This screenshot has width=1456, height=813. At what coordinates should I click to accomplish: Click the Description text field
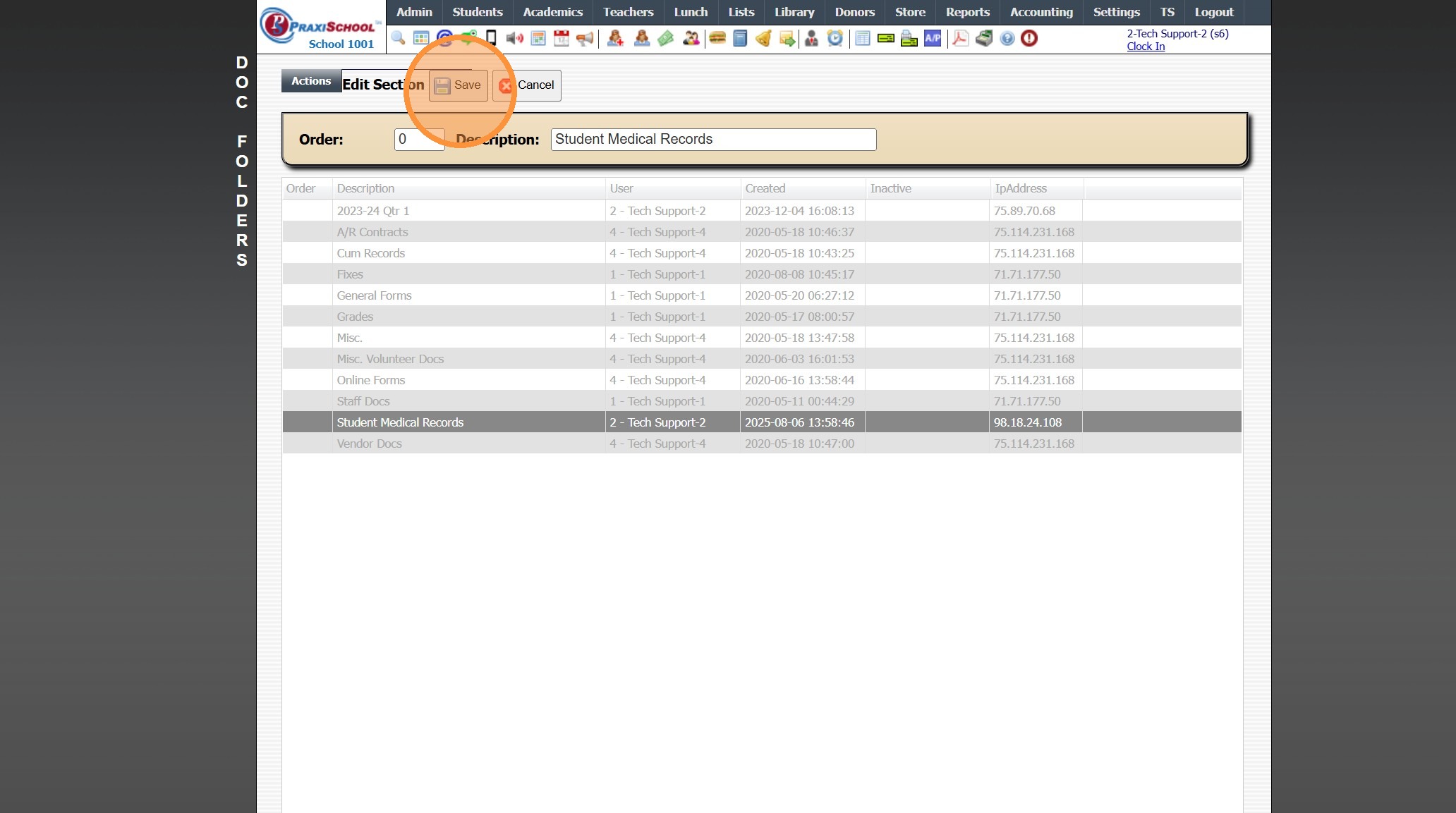713,140
